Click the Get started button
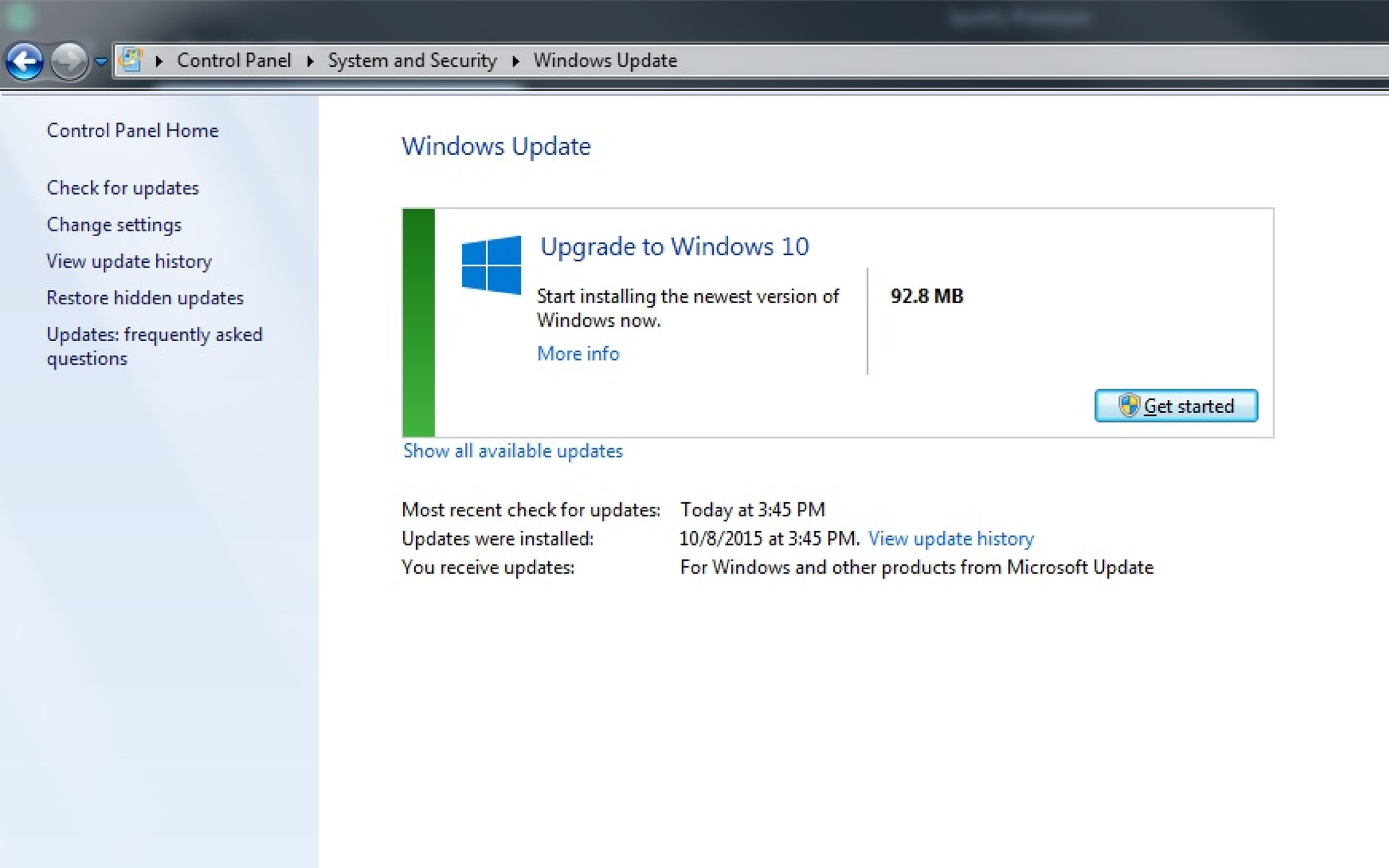Screen dimensions: 1389x868 click(1176, 406)
